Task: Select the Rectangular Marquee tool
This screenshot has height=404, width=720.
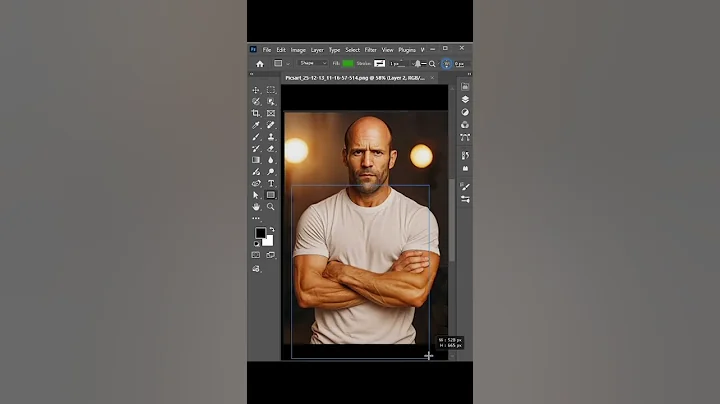Action: [271, 90]
